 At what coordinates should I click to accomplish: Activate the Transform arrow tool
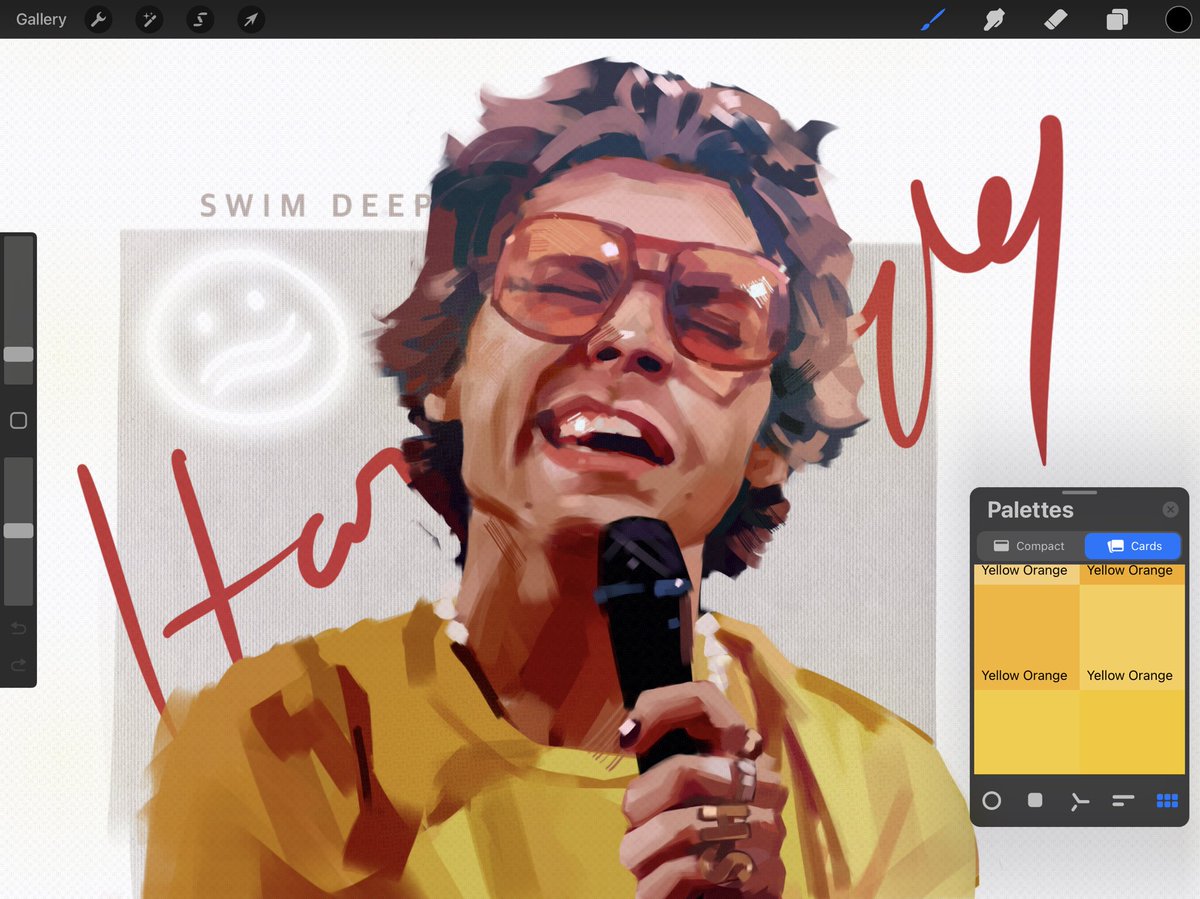click(251, 19)
